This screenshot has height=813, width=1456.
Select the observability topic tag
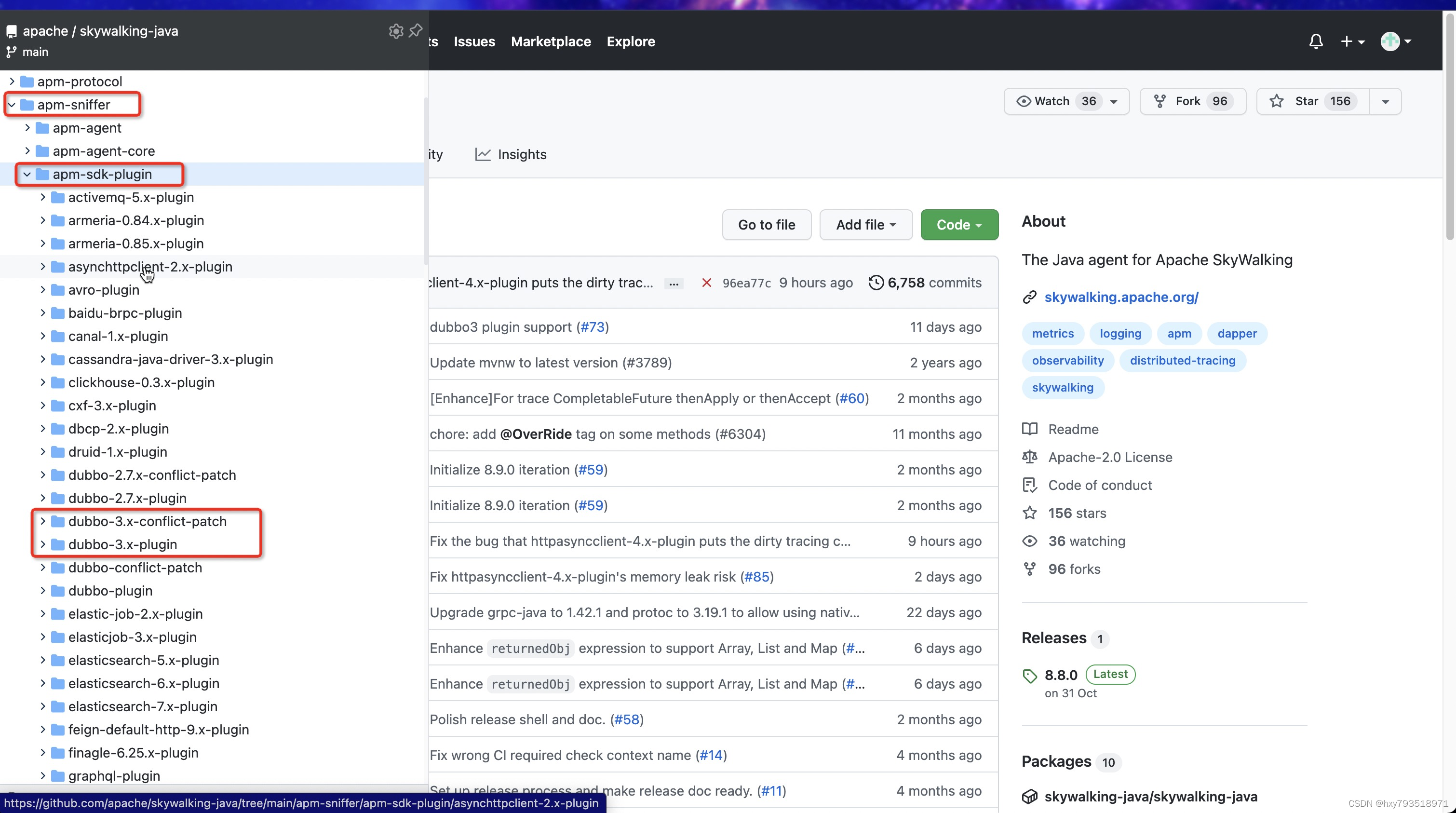1068,361
